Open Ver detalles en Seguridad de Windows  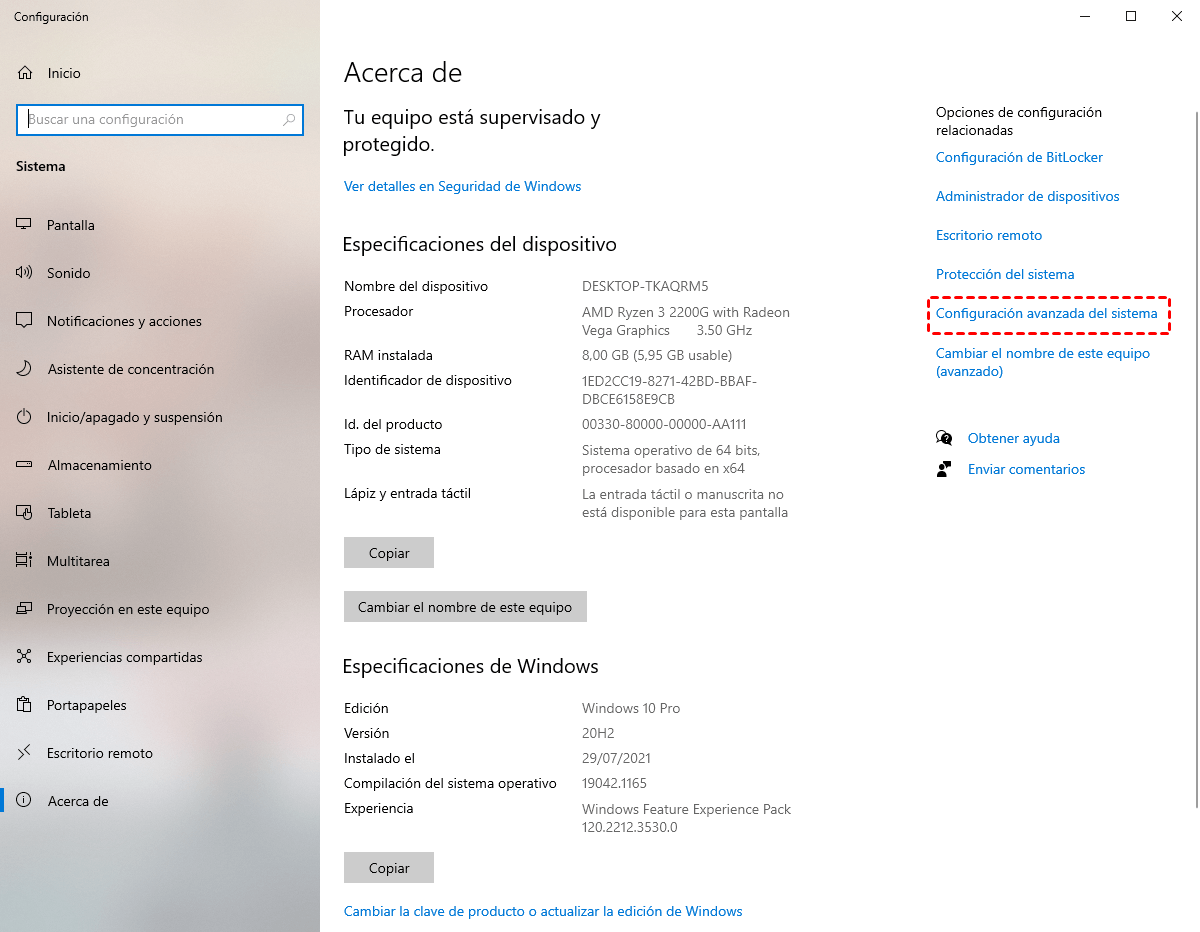pos(462,186)
